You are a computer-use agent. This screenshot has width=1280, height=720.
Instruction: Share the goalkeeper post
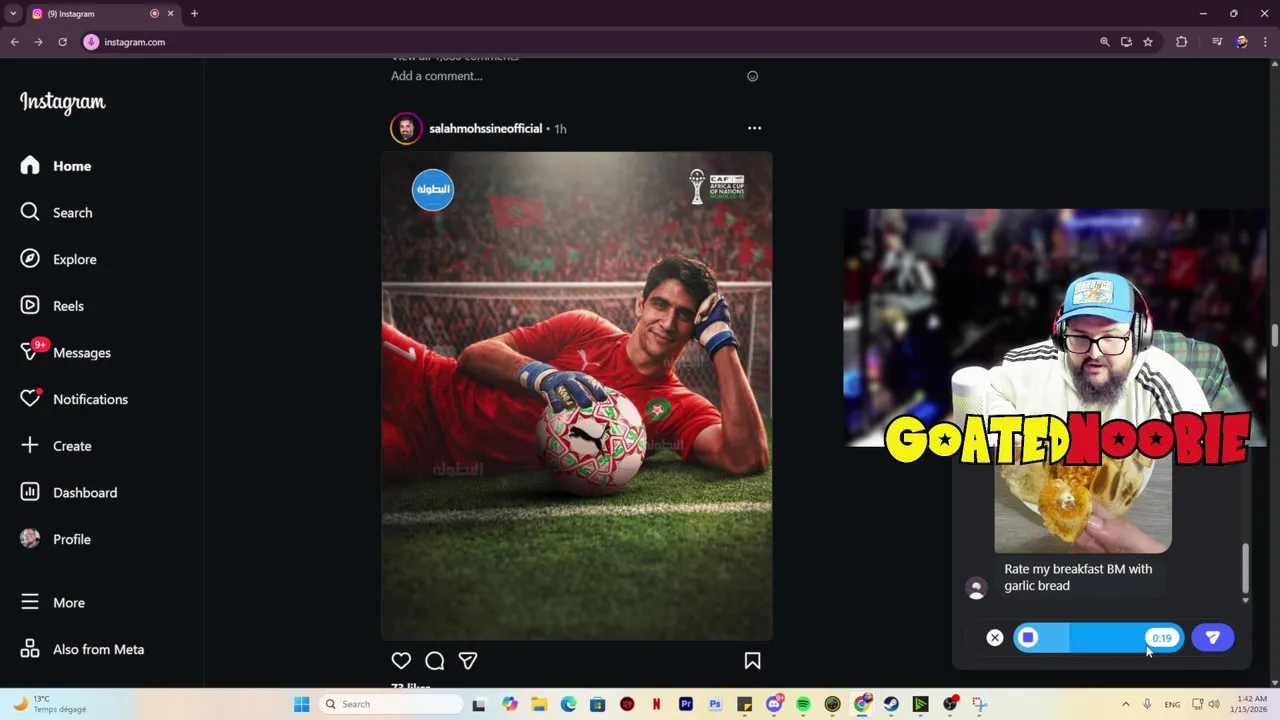[x=468, y=660]
